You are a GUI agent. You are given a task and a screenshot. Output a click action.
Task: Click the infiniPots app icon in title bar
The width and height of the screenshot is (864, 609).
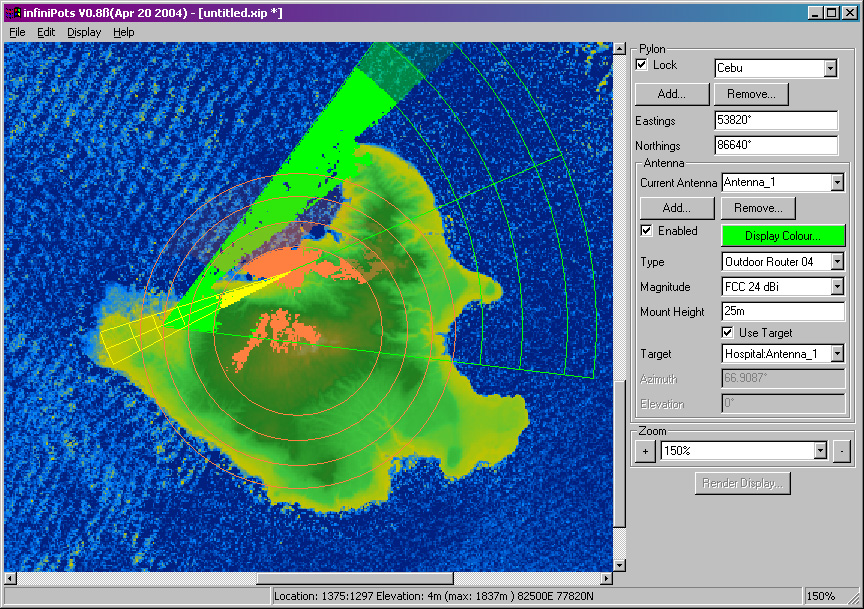point(13,13)
